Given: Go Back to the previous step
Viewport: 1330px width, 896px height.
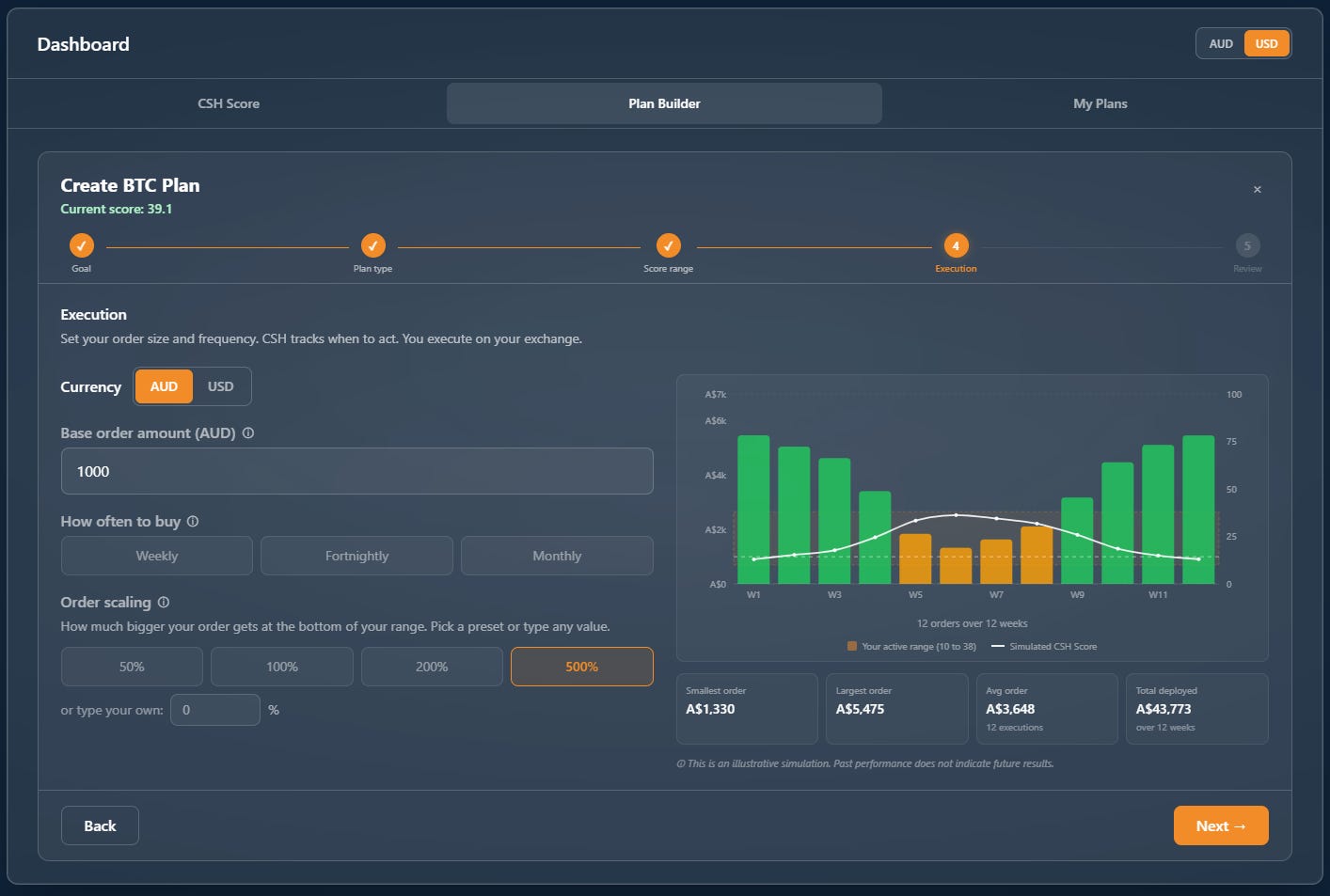Looking at the screenshot, I should (x=100, y=825).
